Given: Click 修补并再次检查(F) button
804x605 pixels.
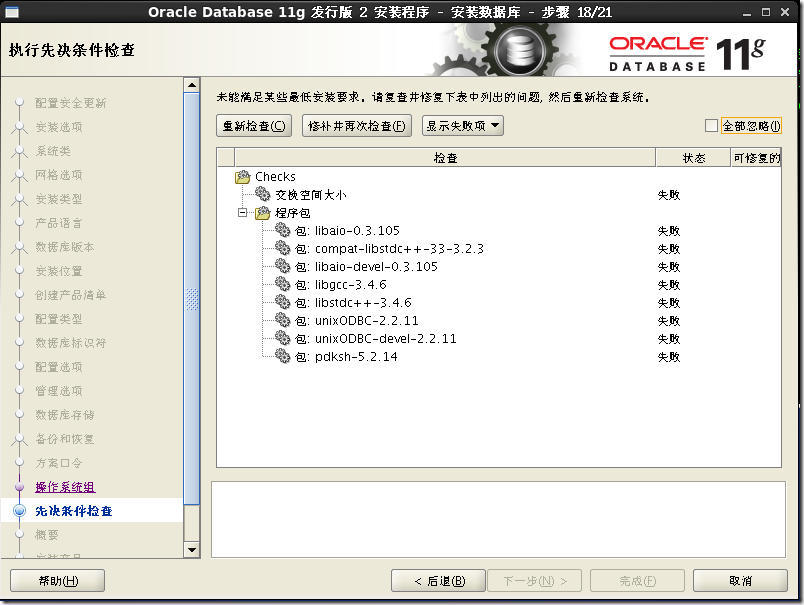Looking at the screenshot, I should pos(357,126).
